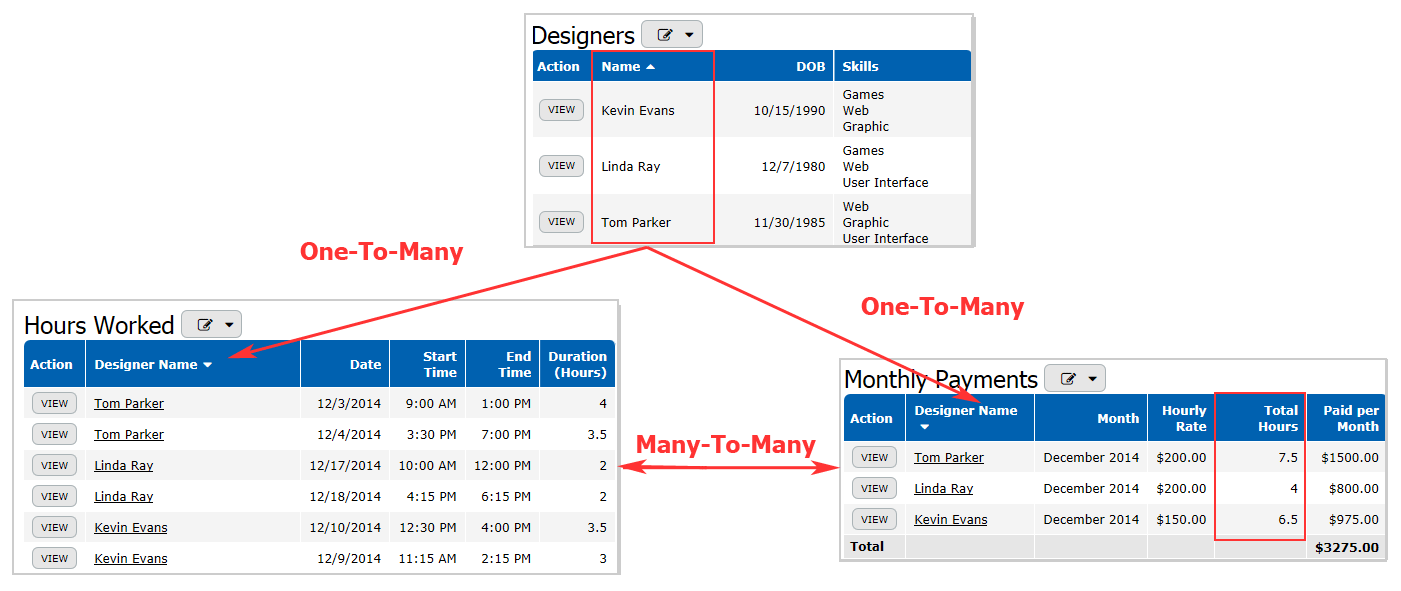View Tom Parker 12/3/2014 hours entry
The image size is (1401, 591).
pyautogui.click(x=54, y=403)
